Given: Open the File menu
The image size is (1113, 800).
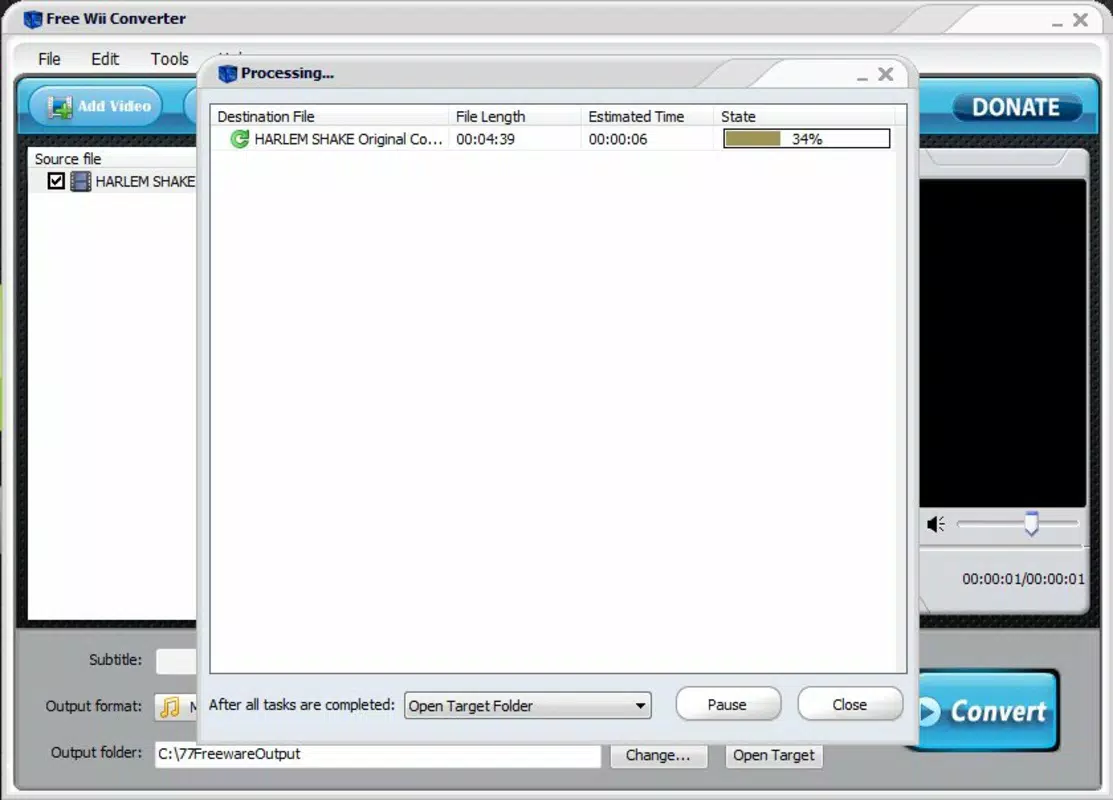Looking at the screenshot, I should point(49,59).
